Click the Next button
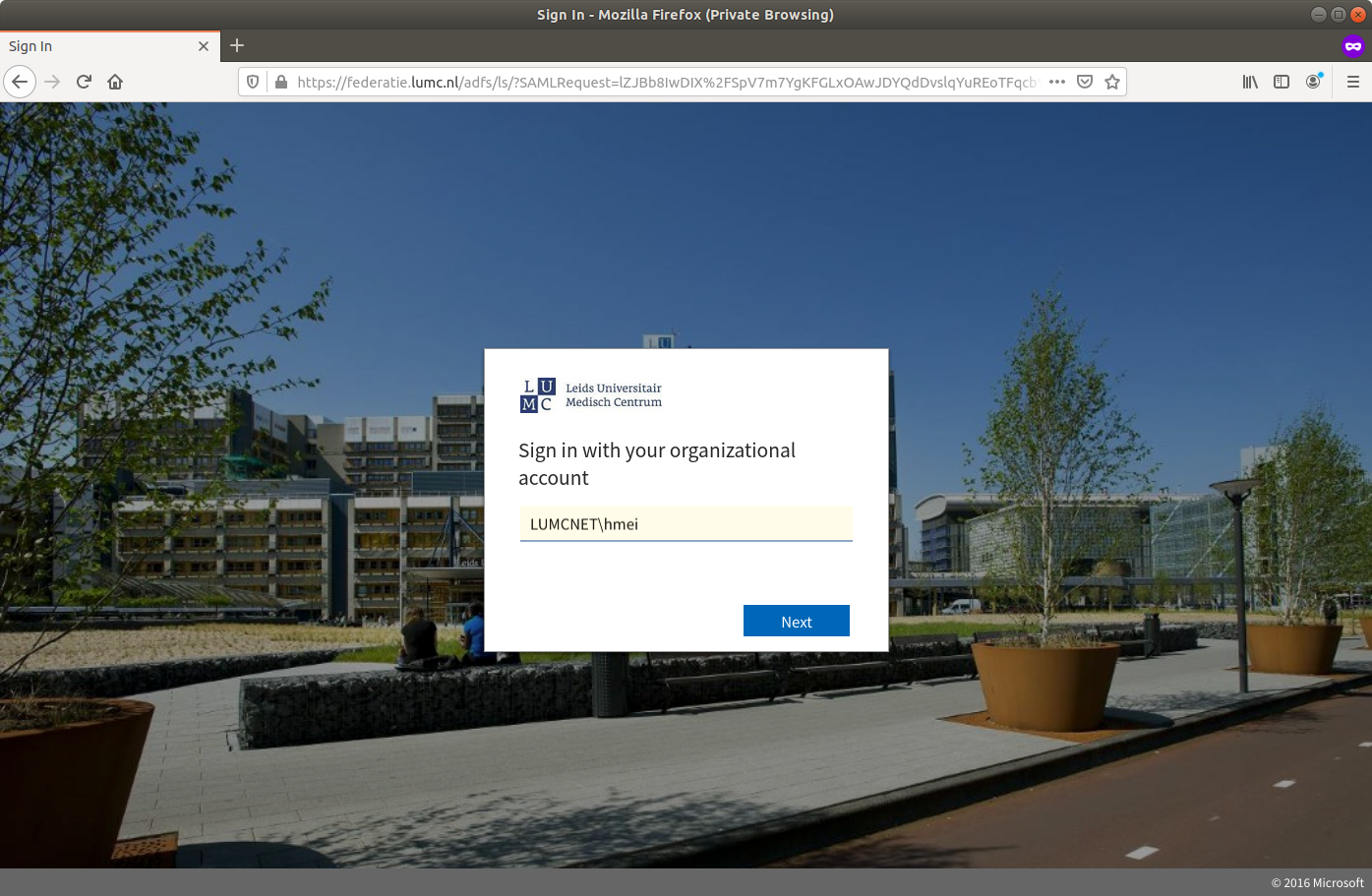Screen dimensions: 1372x896 coord(797,622)
